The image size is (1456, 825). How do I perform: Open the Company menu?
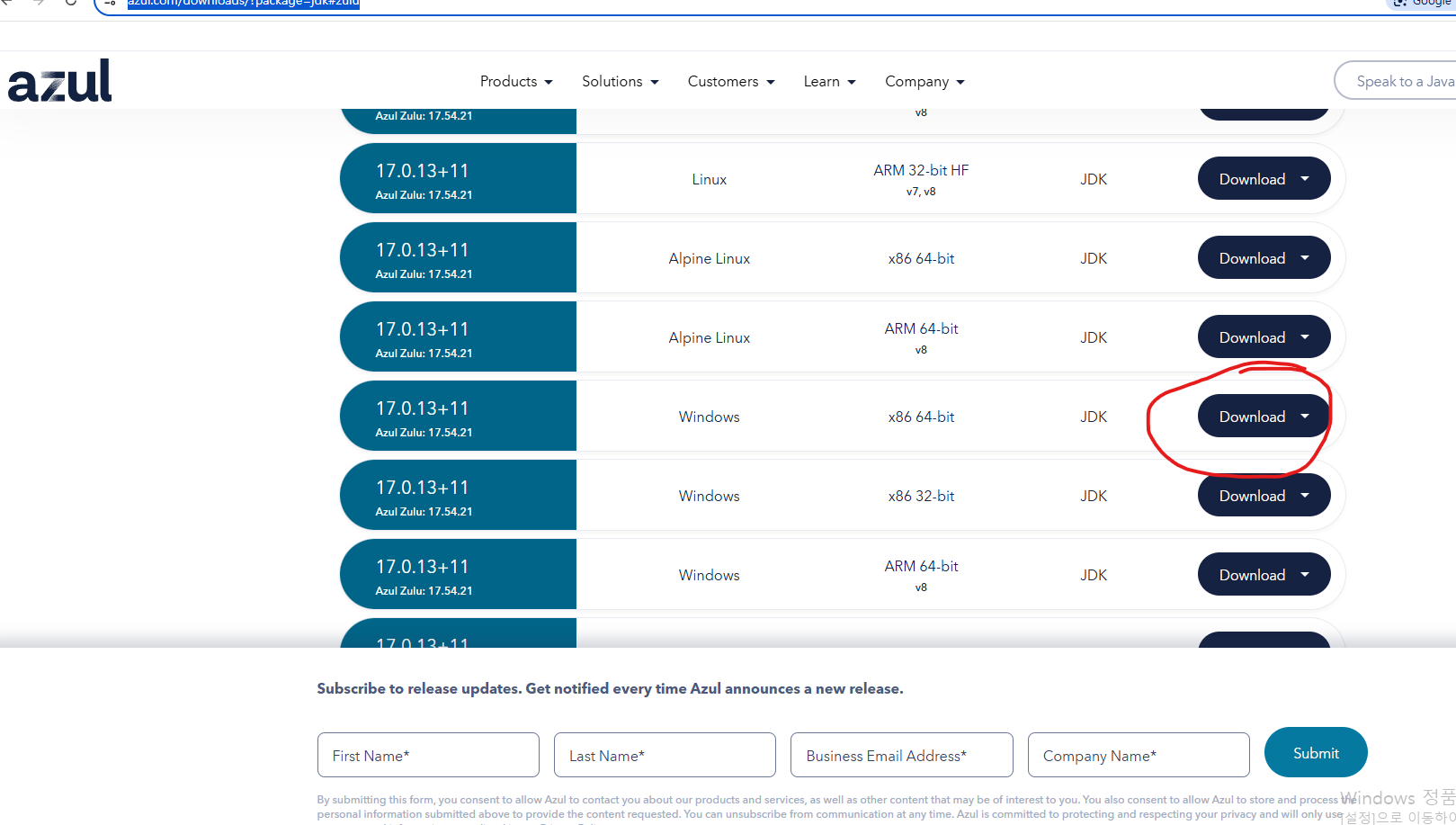pos(925,81)
